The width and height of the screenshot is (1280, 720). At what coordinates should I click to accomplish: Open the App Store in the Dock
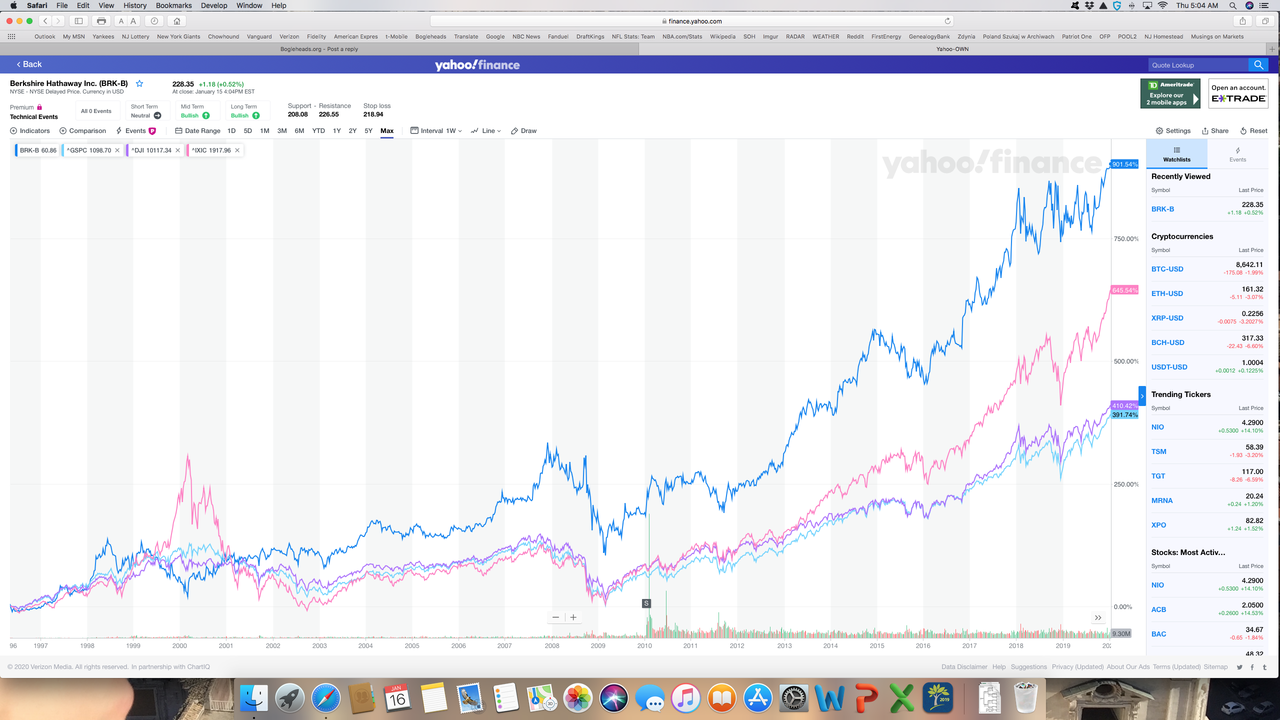(x=758, y=697)
